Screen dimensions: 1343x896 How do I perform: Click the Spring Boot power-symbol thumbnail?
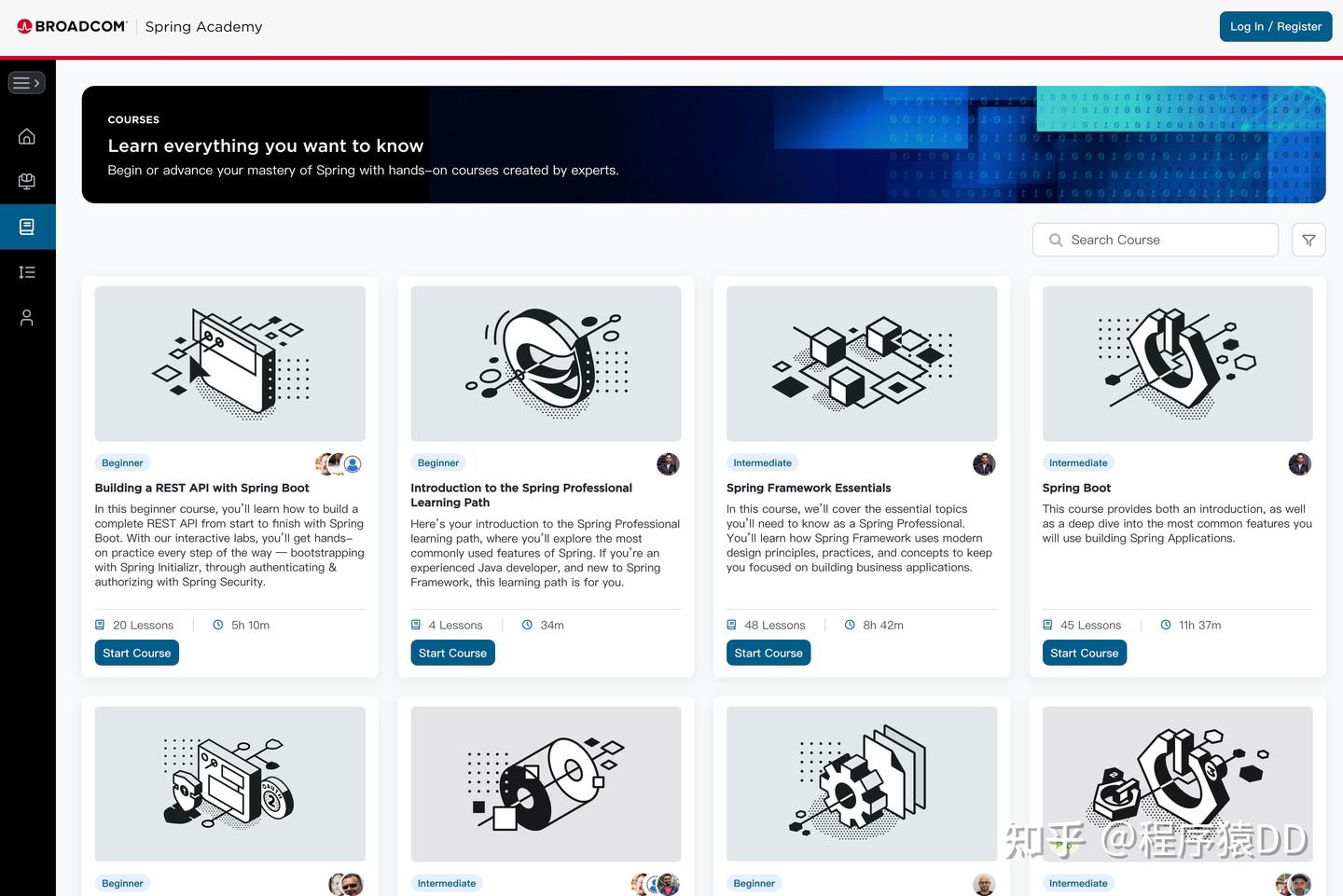coord(1178,364)
